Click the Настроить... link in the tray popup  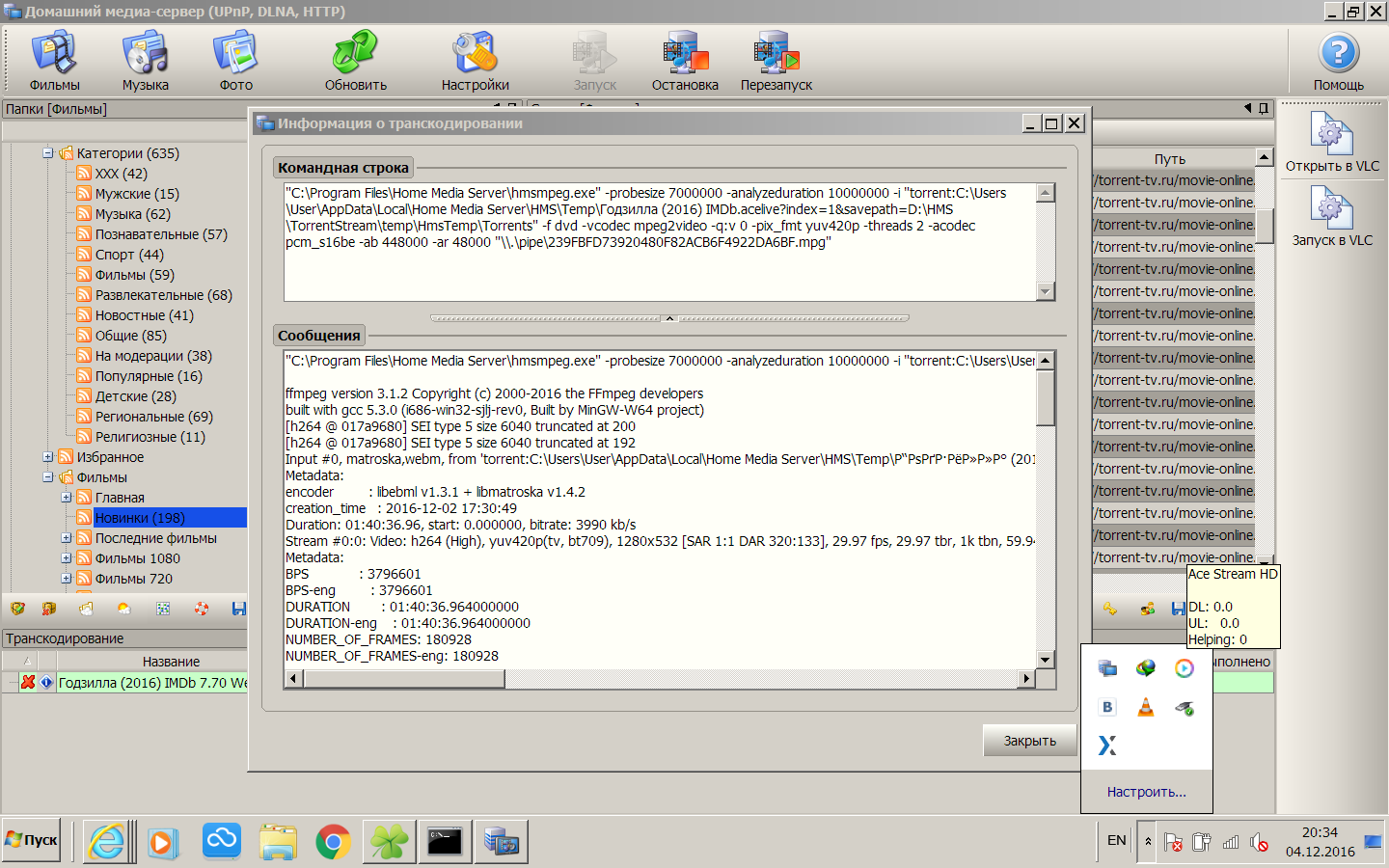point(1146,792)
